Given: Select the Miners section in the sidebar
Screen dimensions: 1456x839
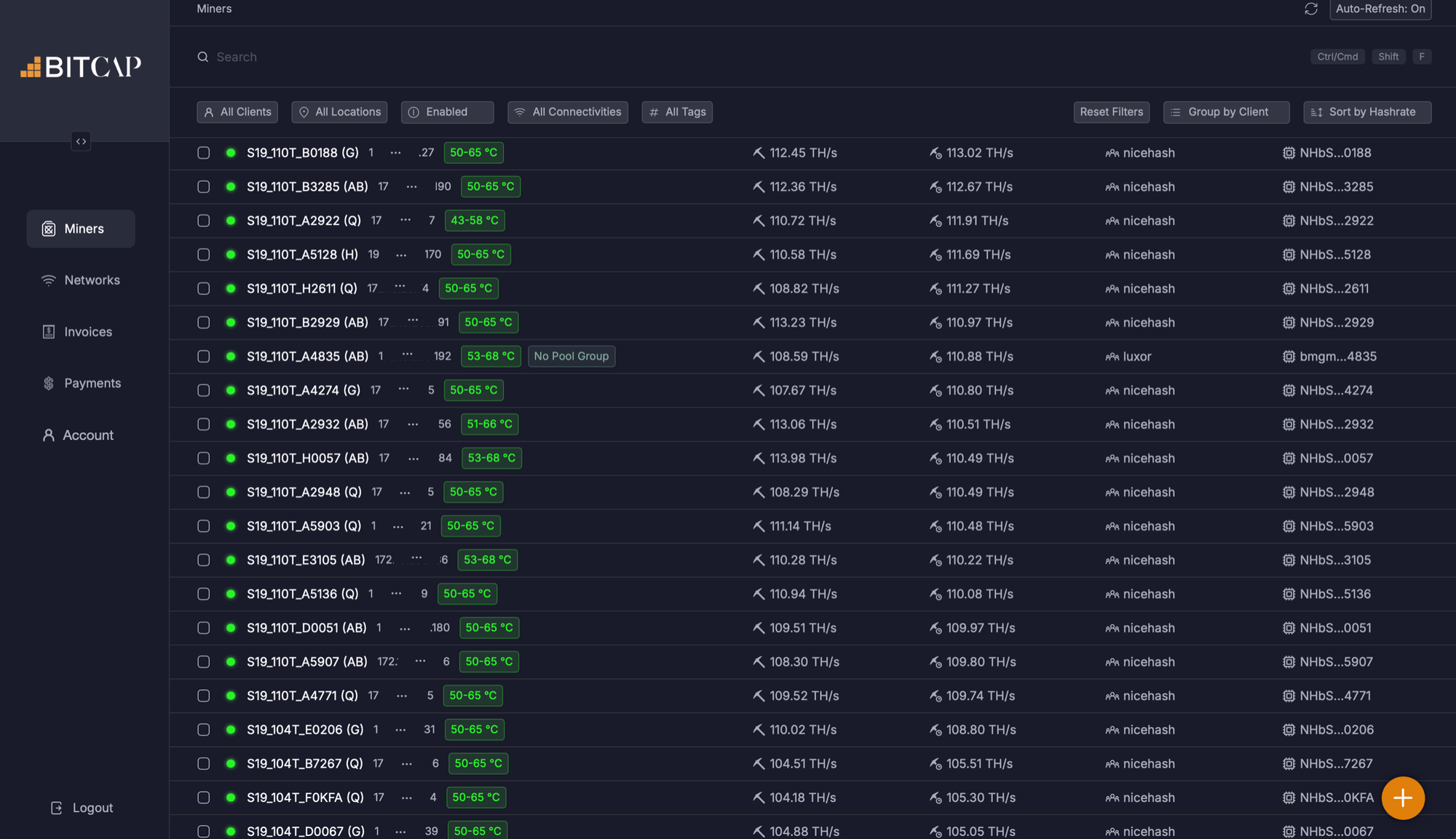Looking at the screenshot, I should pos(81,228).
